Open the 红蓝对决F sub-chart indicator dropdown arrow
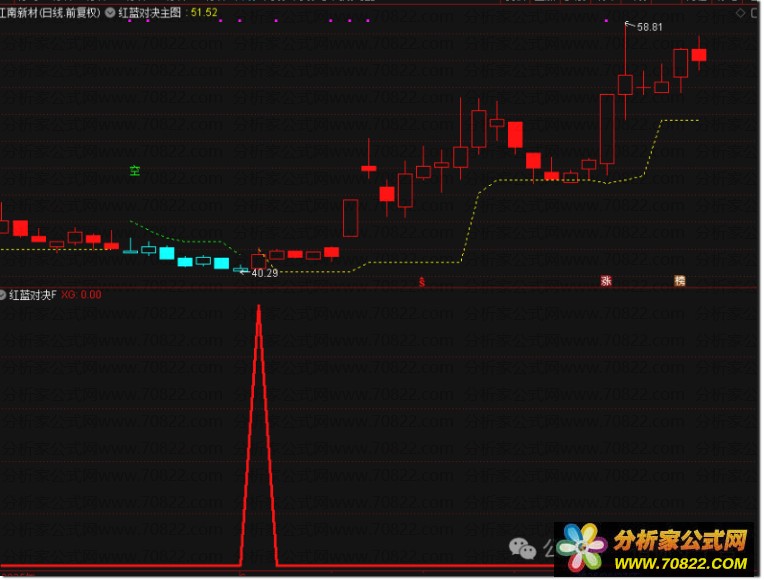The image size is (764, 580). [x=2, y=295]
